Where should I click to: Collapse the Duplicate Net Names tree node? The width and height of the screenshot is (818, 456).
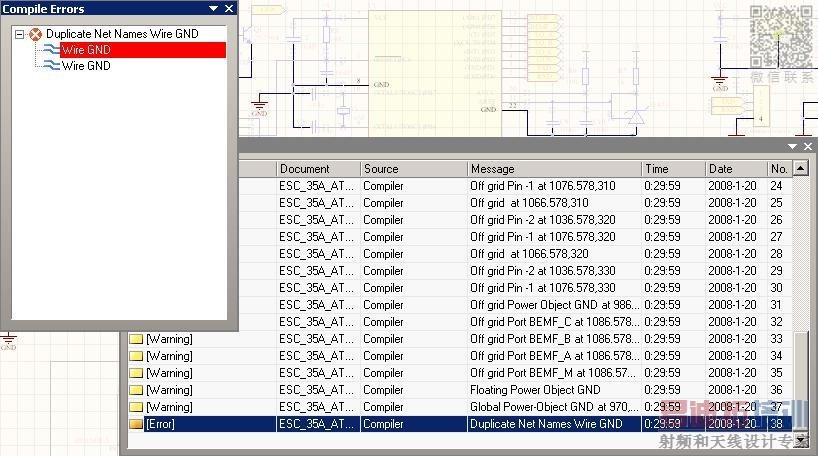tap(19, 34)
